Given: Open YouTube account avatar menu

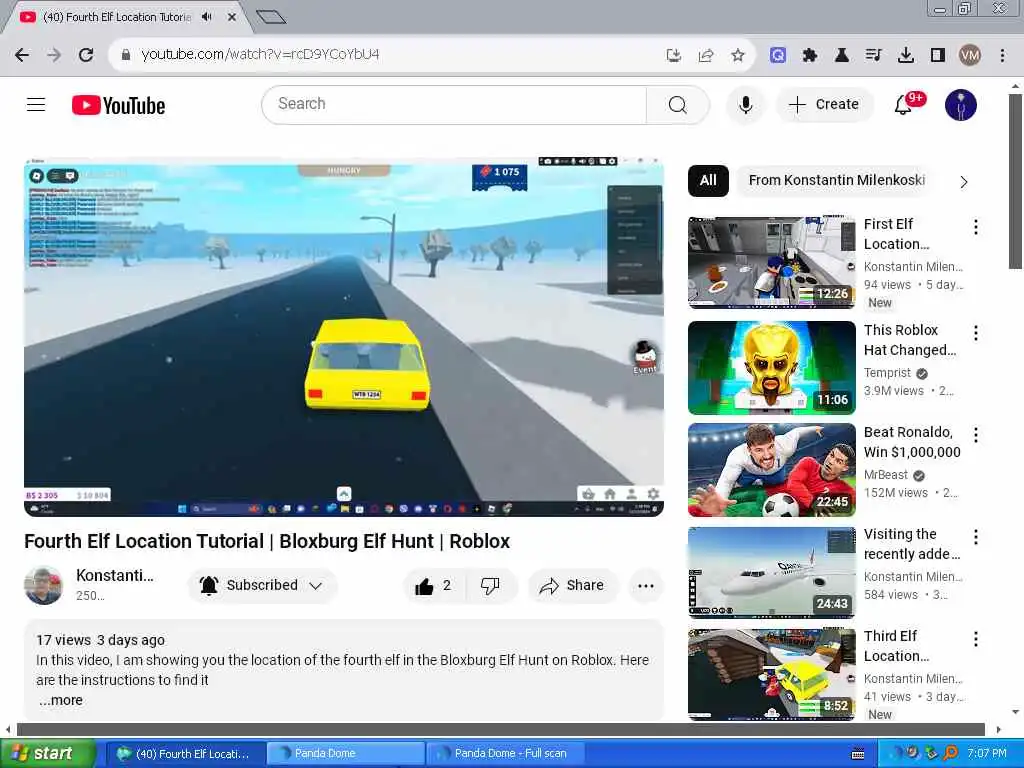Looking at the screenshot, I should tap(961, 104).
